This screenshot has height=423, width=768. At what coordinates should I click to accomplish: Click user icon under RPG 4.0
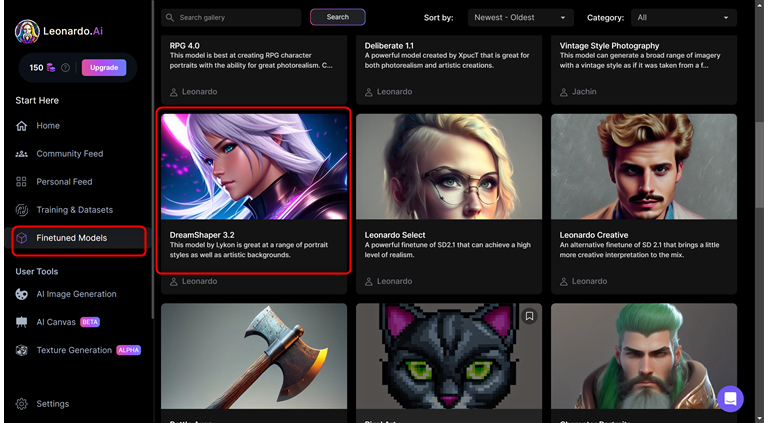pos(174,92)
